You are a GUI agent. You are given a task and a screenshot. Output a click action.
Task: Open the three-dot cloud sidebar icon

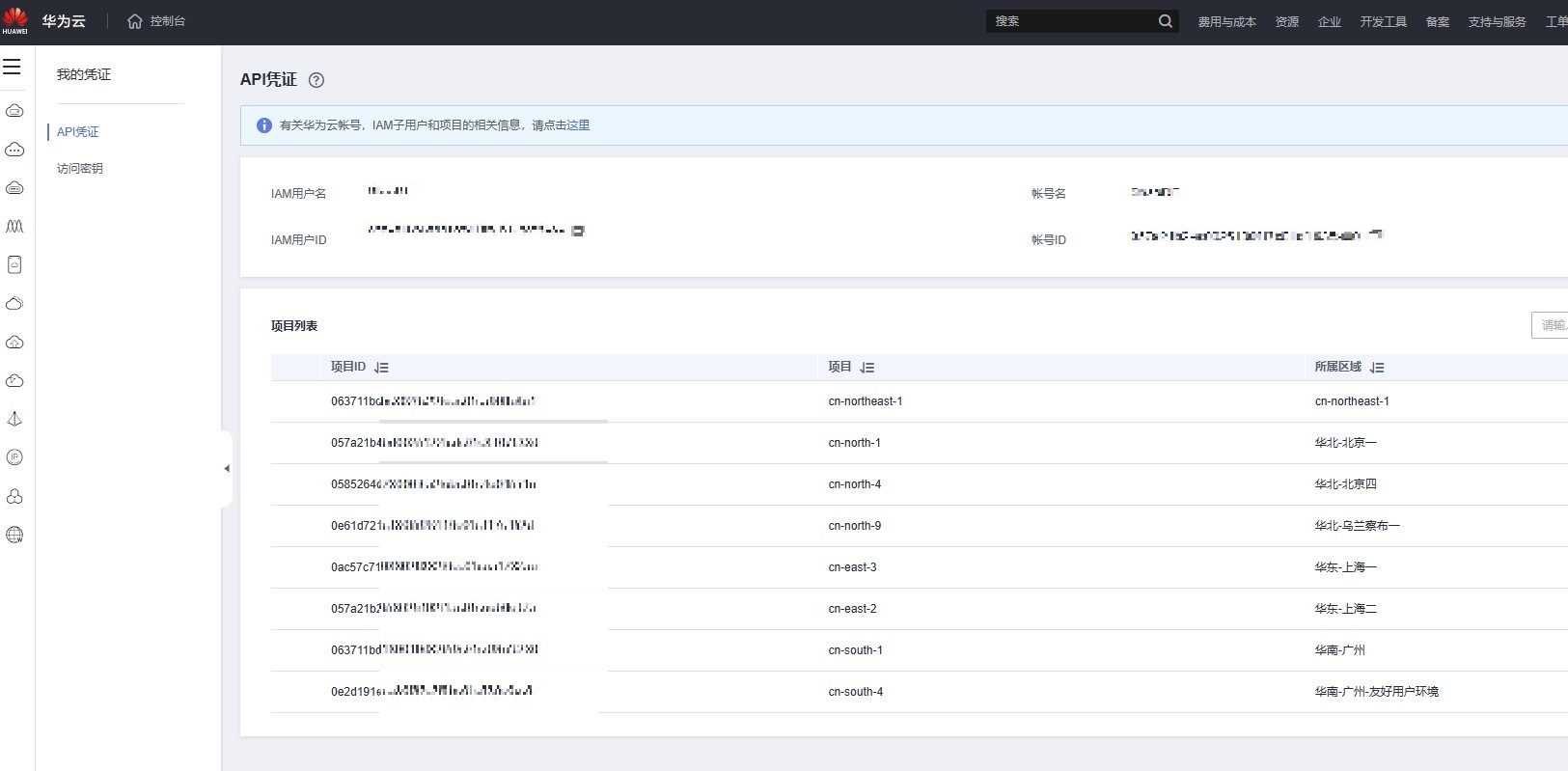(x=14, y=150)
